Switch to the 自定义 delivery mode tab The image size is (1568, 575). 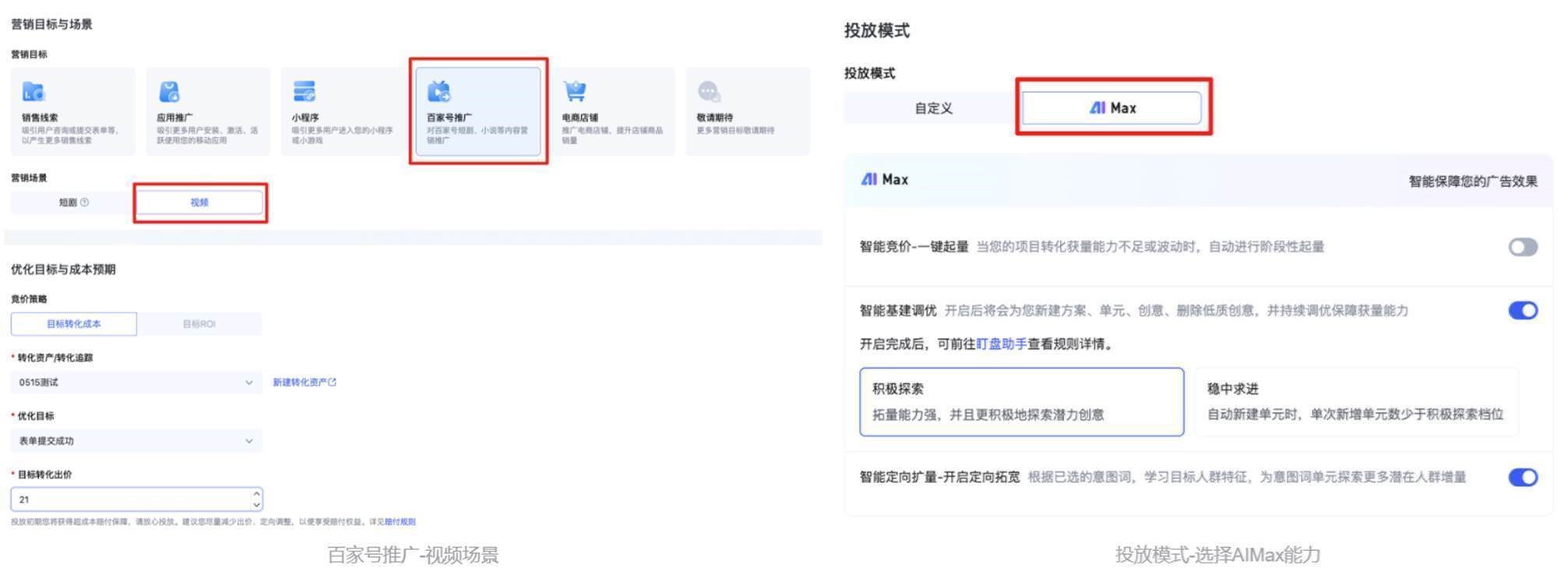(x=933, y=108)
